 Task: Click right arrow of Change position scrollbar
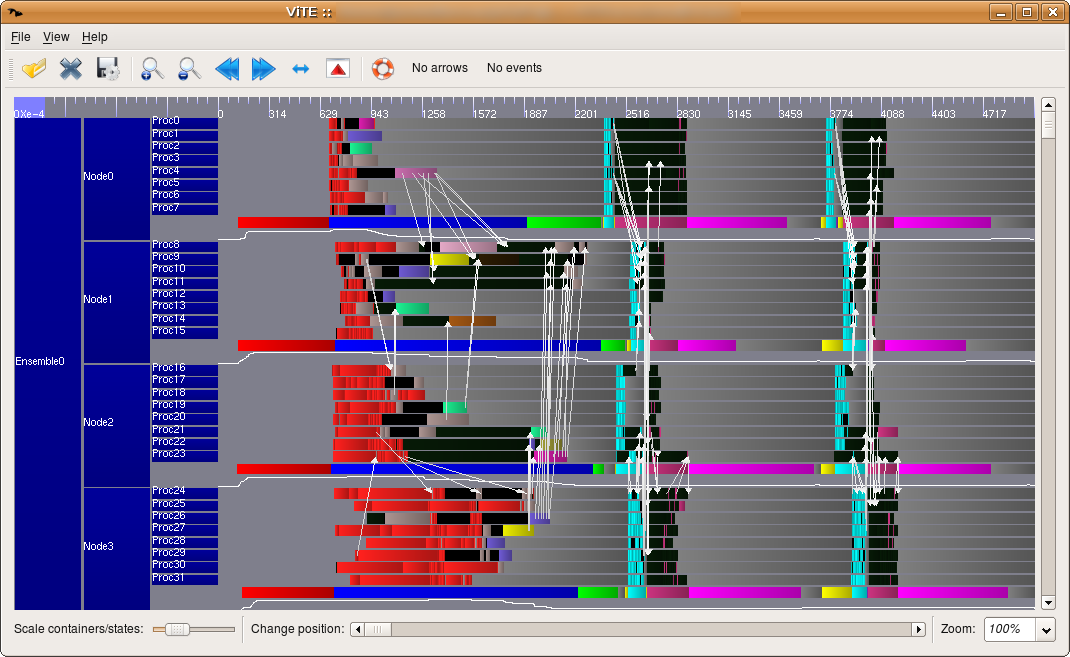[x=918, y=629]
